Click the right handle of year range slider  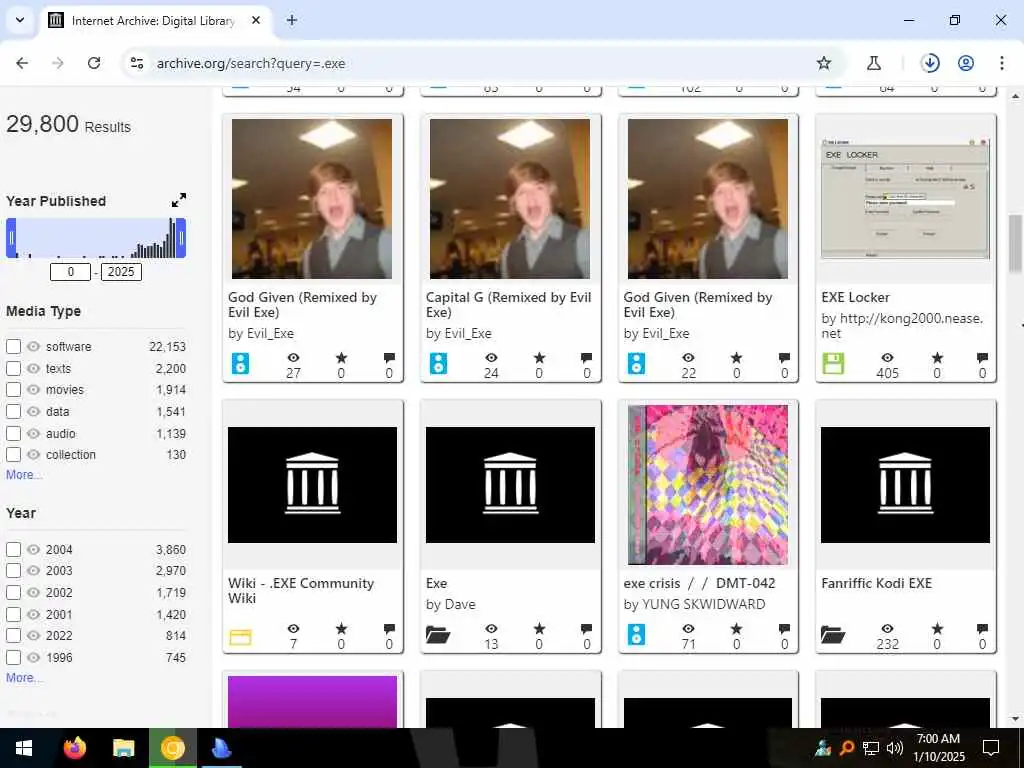coord(182,238)
